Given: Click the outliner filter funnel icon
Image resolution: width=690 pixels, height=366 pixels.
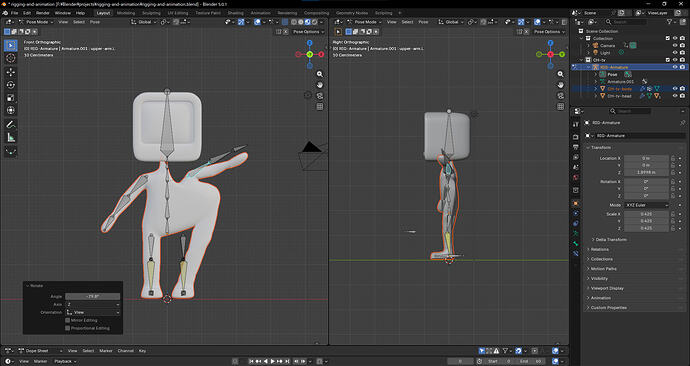Looking at the screenshot, I should click(669, 22).
